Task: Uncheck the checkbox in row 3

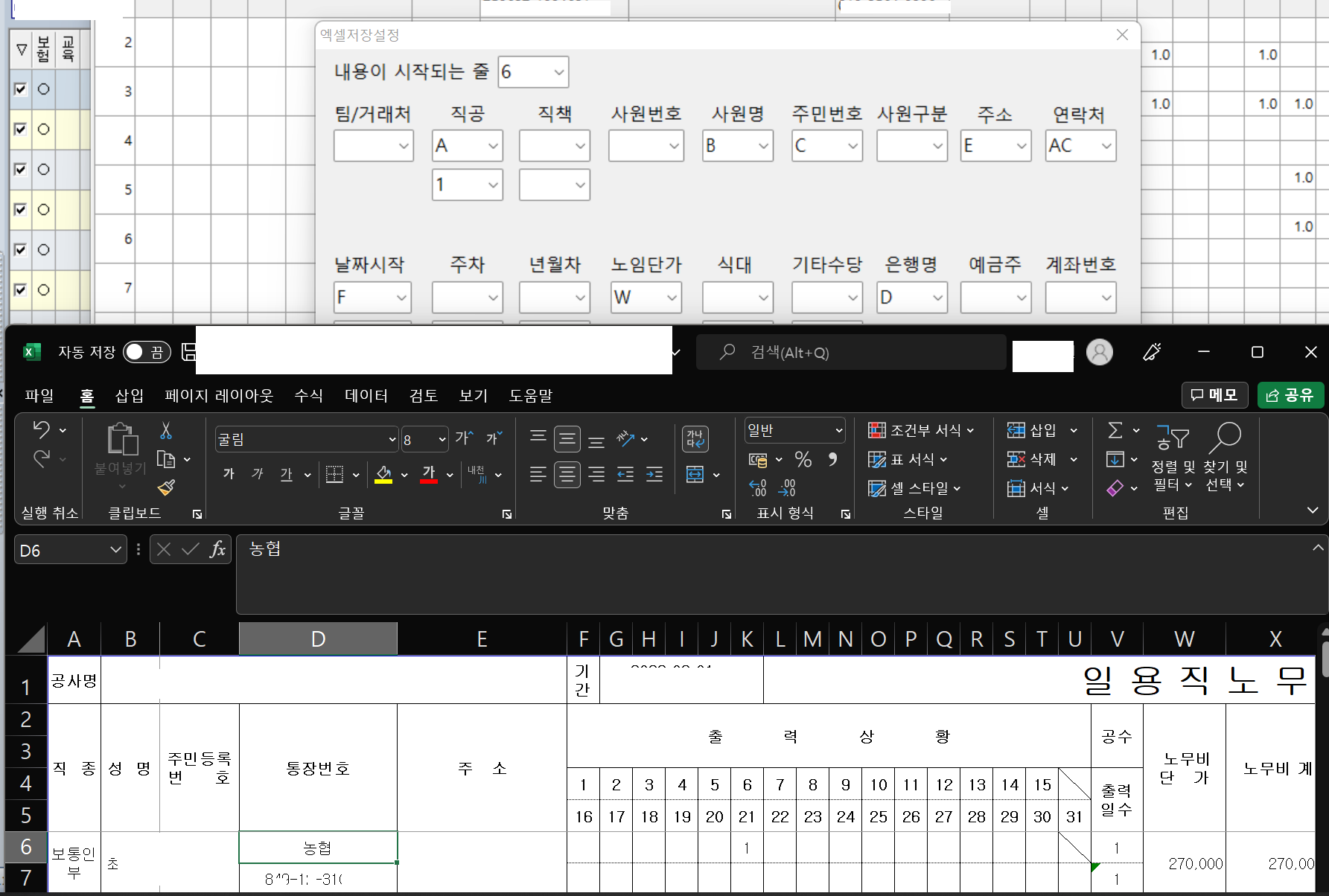Action: pos(21,89)
